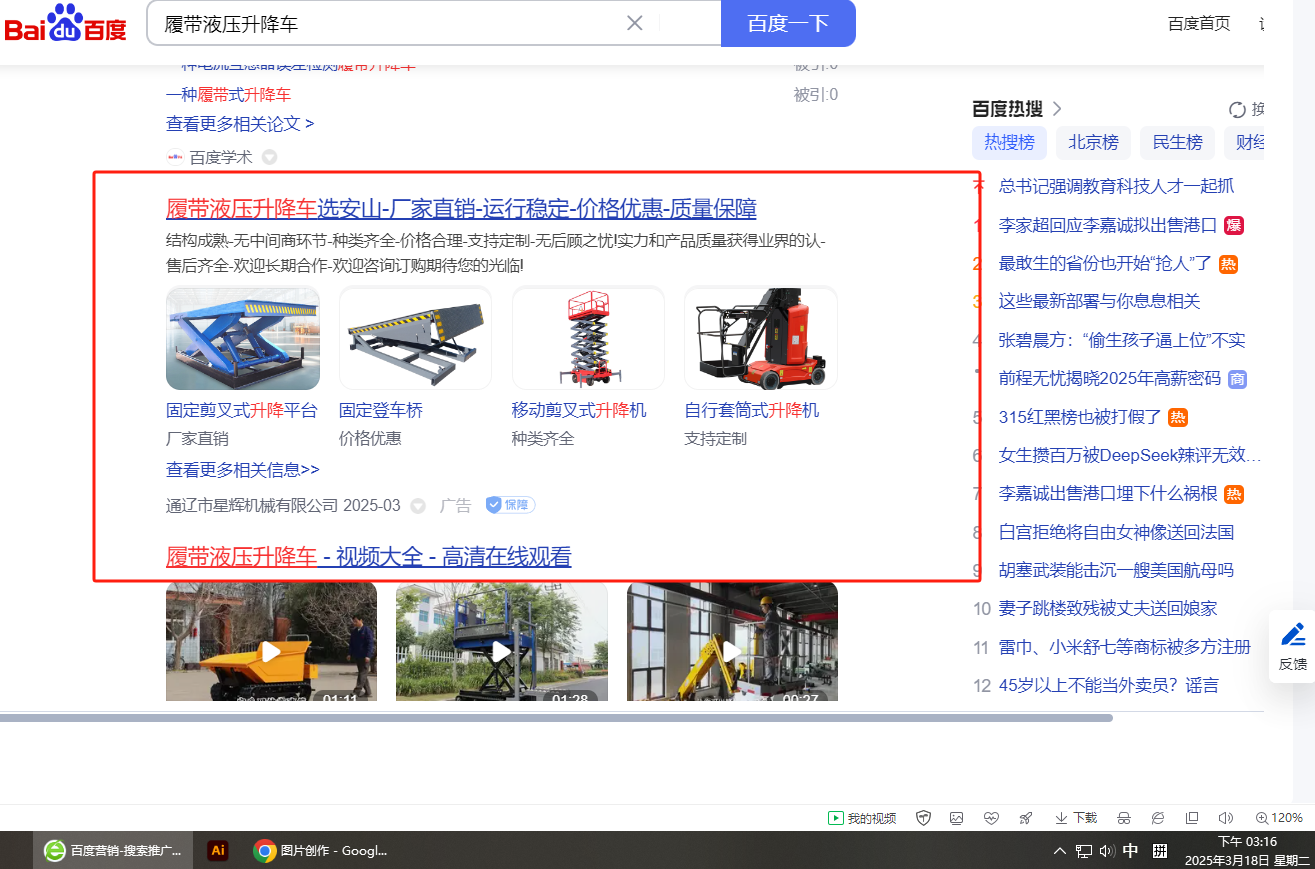Image resolution: width=1315 pixels, height=869 pixels.
Task: Open Adobe Illustrator from the taskbar
Action: pyautogui.click(x=218, y=850)
